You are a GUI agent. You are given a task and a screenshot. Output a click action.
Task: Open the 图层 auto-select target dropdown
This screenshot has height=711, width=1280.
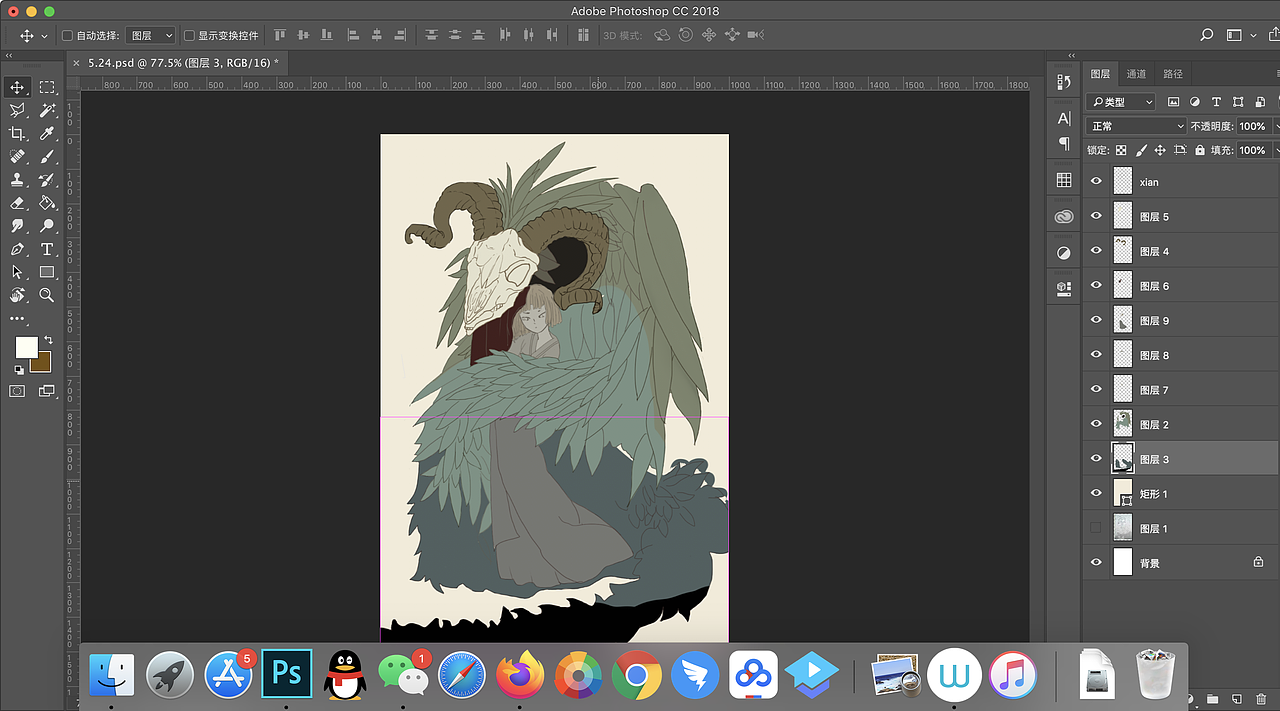(x=151, y=36)
